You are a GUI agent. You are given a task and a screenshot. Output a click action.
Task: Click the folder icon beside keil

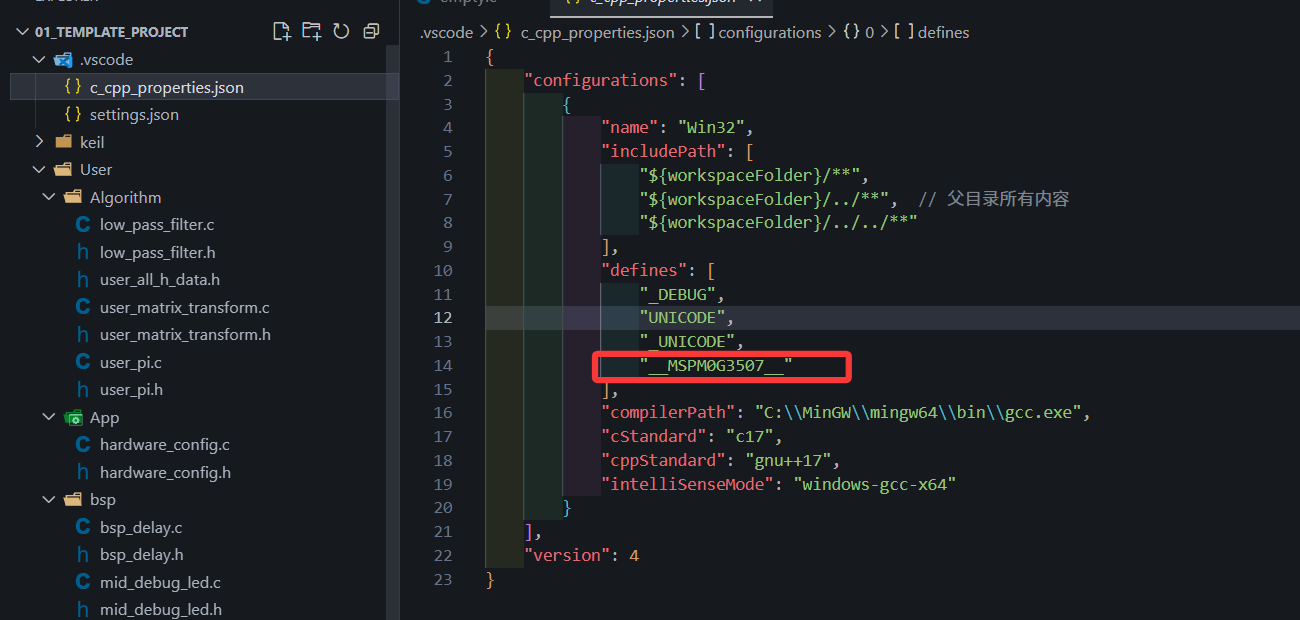[x=62, y=141]
